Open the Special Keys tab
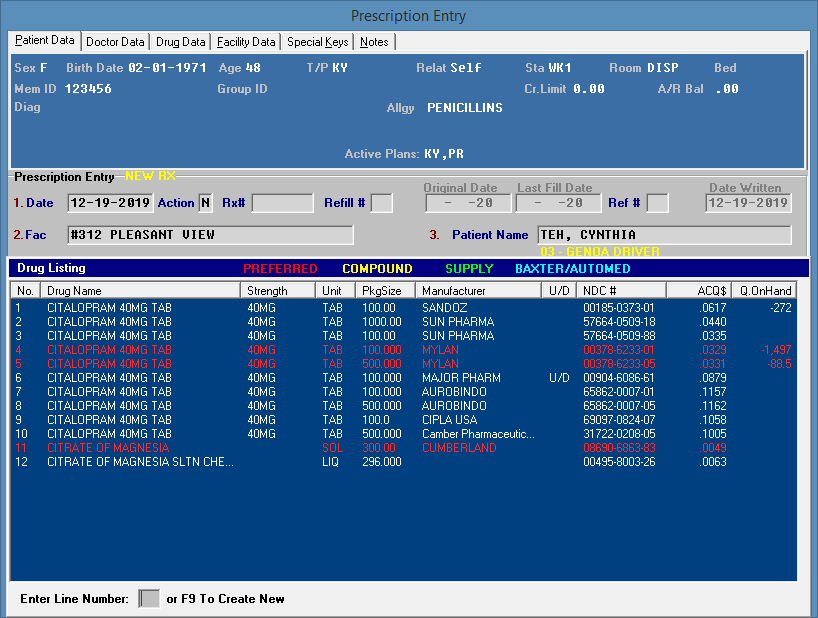818x618 pixels. pos(317,42)
